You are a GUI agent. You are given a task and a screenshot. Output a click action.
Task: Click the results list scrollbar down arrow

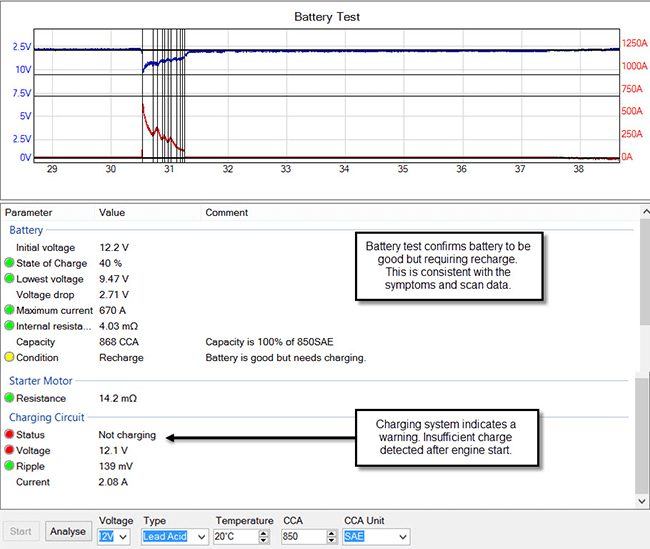(643, 501)
